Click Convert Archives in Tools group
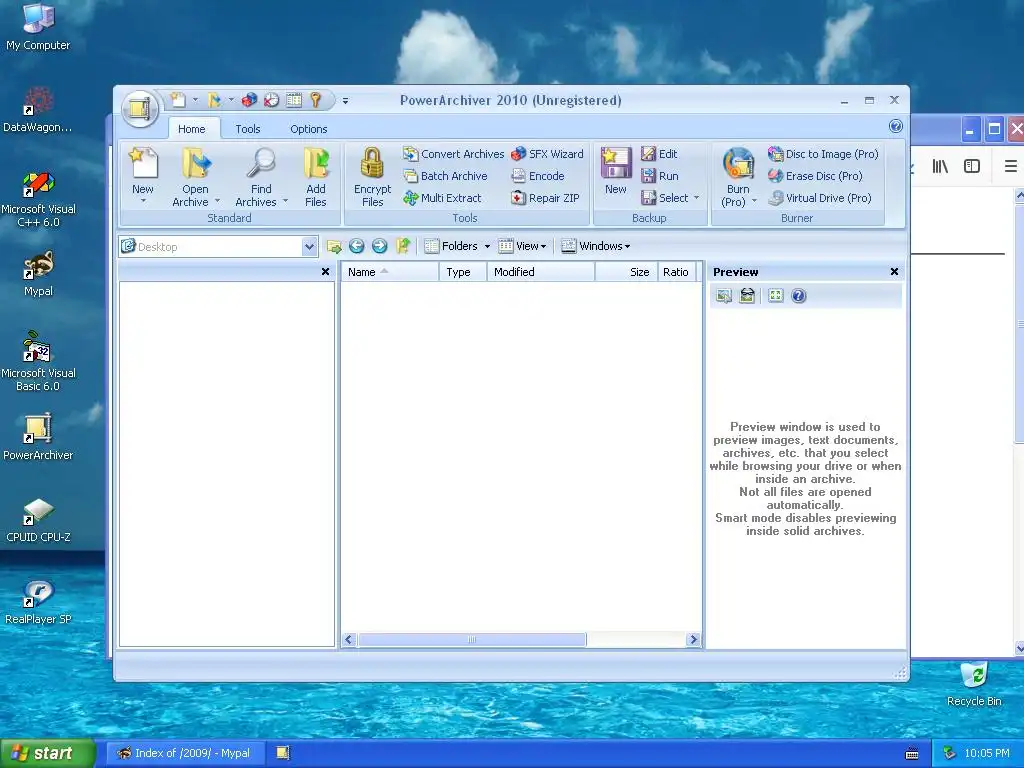 pos(453,154)
